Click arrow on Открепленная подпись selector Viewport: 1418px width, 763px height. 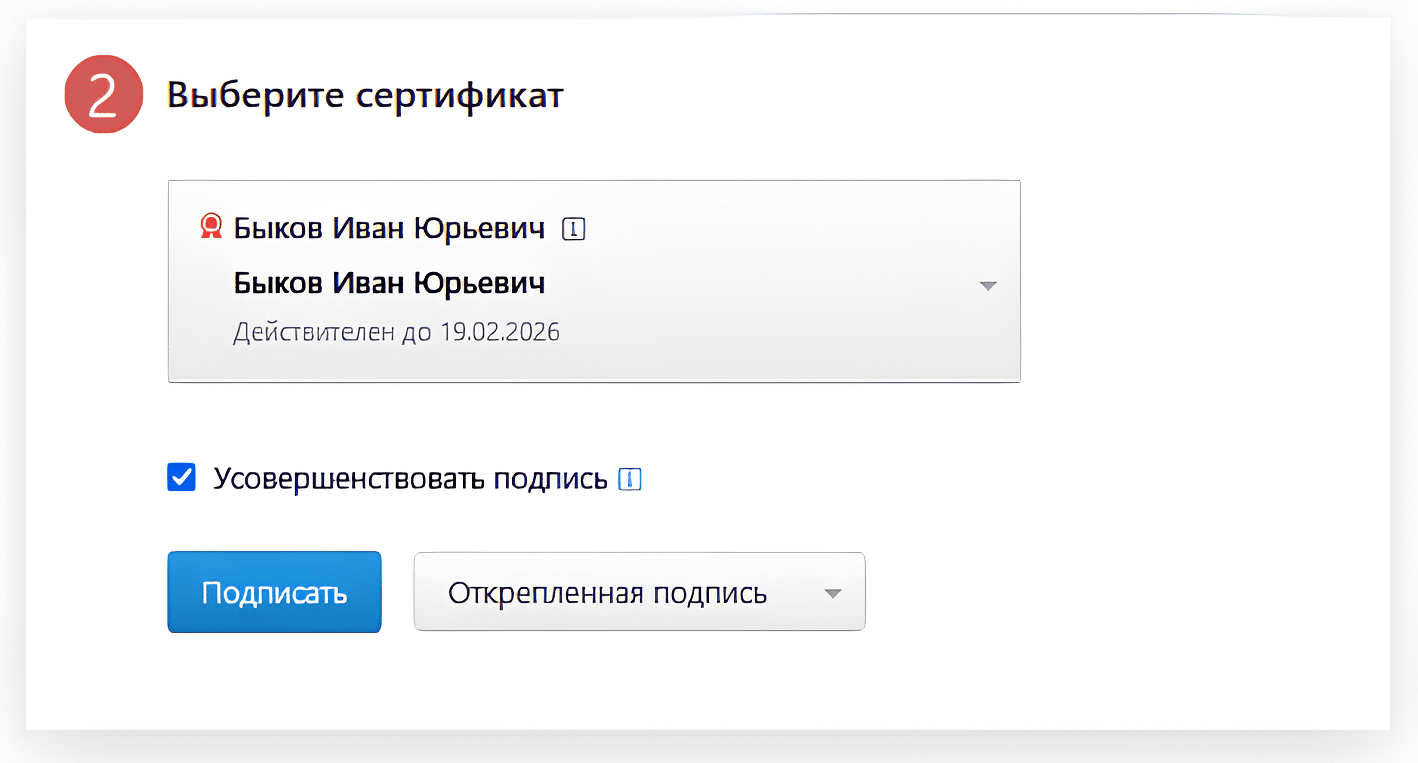click(832, 593)
